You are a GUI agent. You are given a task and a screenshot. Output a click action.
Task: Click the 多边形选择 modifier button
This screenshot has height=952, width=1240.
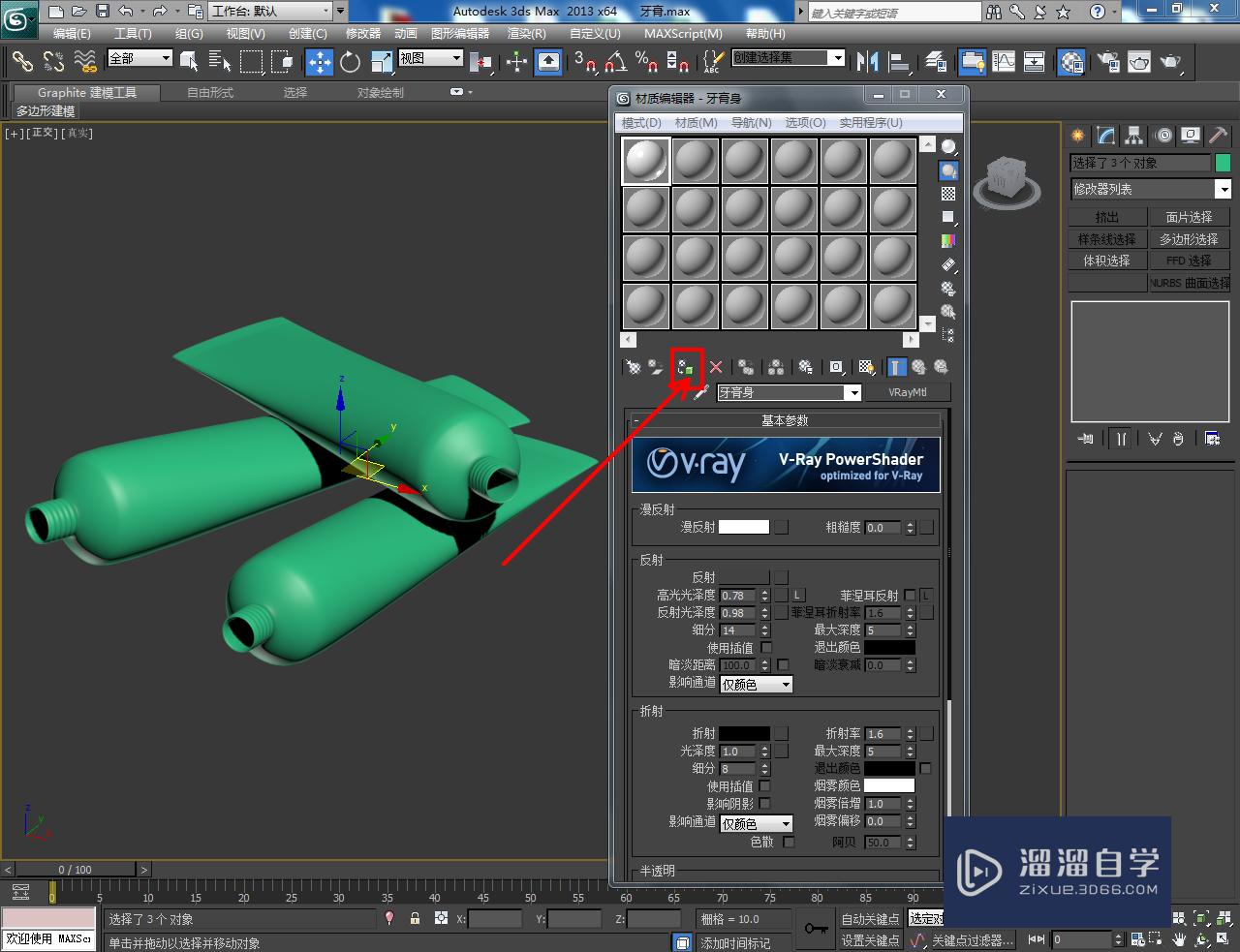tap(1189, 239)
